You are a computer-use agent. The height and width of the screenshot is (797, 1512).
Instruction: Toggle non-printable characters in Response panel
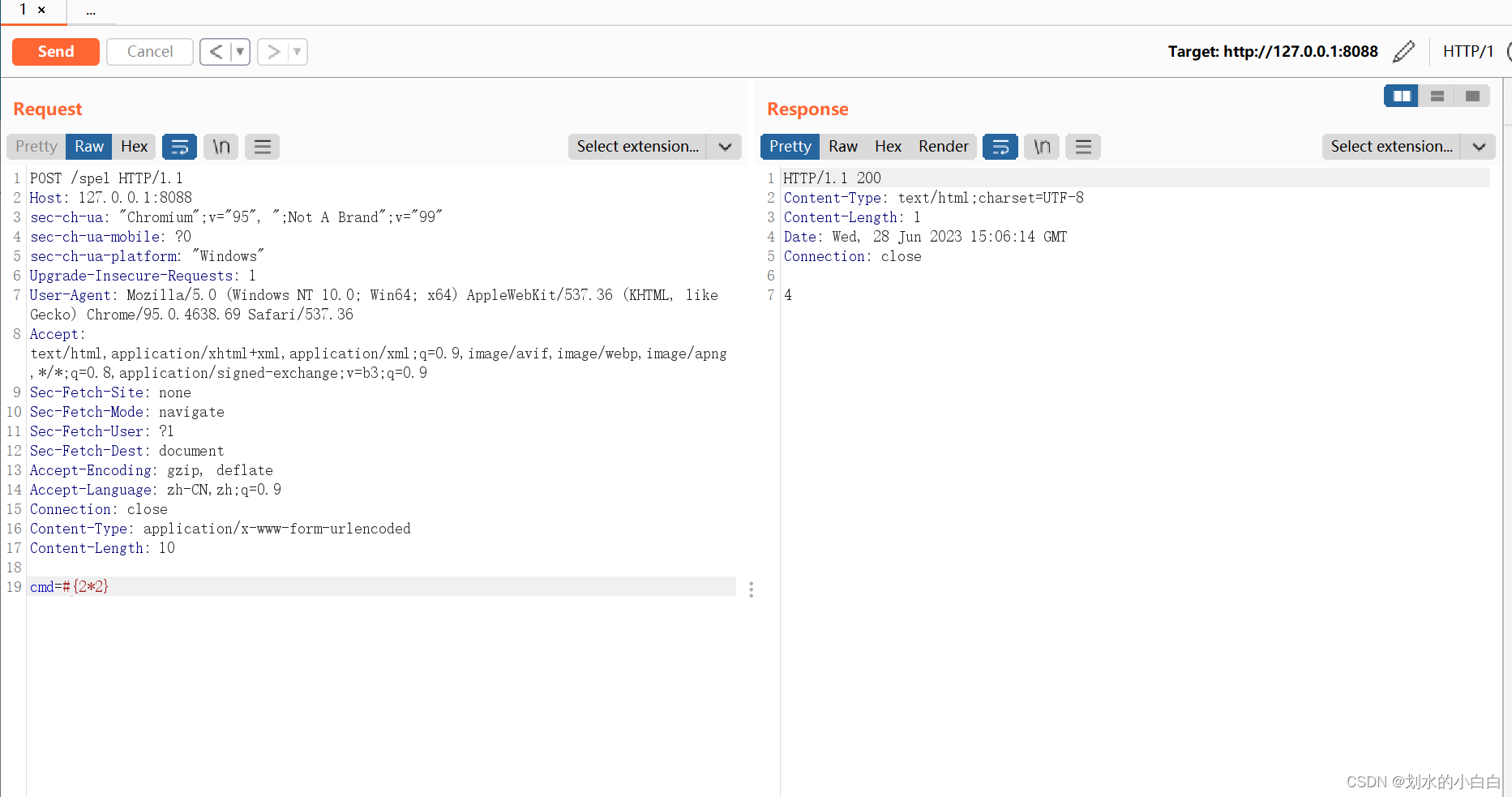click(1042, 147)
